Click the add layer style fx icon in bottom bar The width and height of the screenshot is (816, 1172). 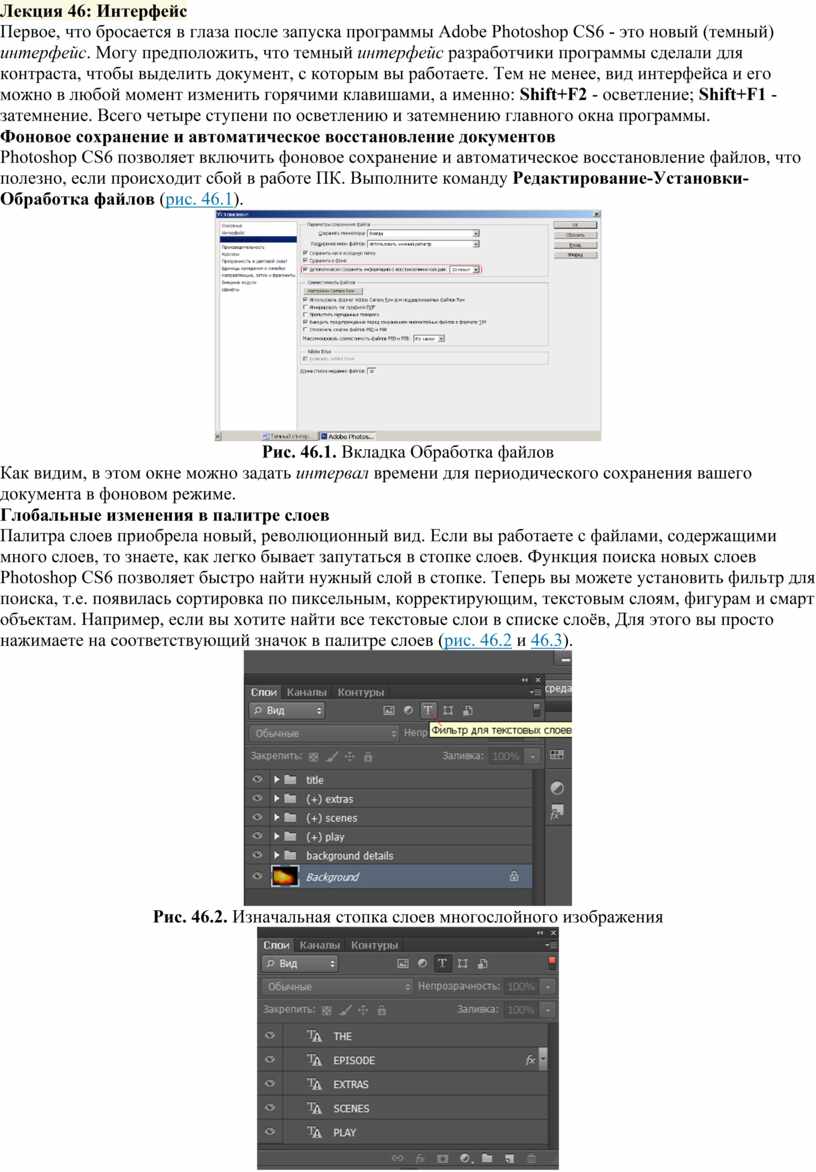coord(420,1159)
